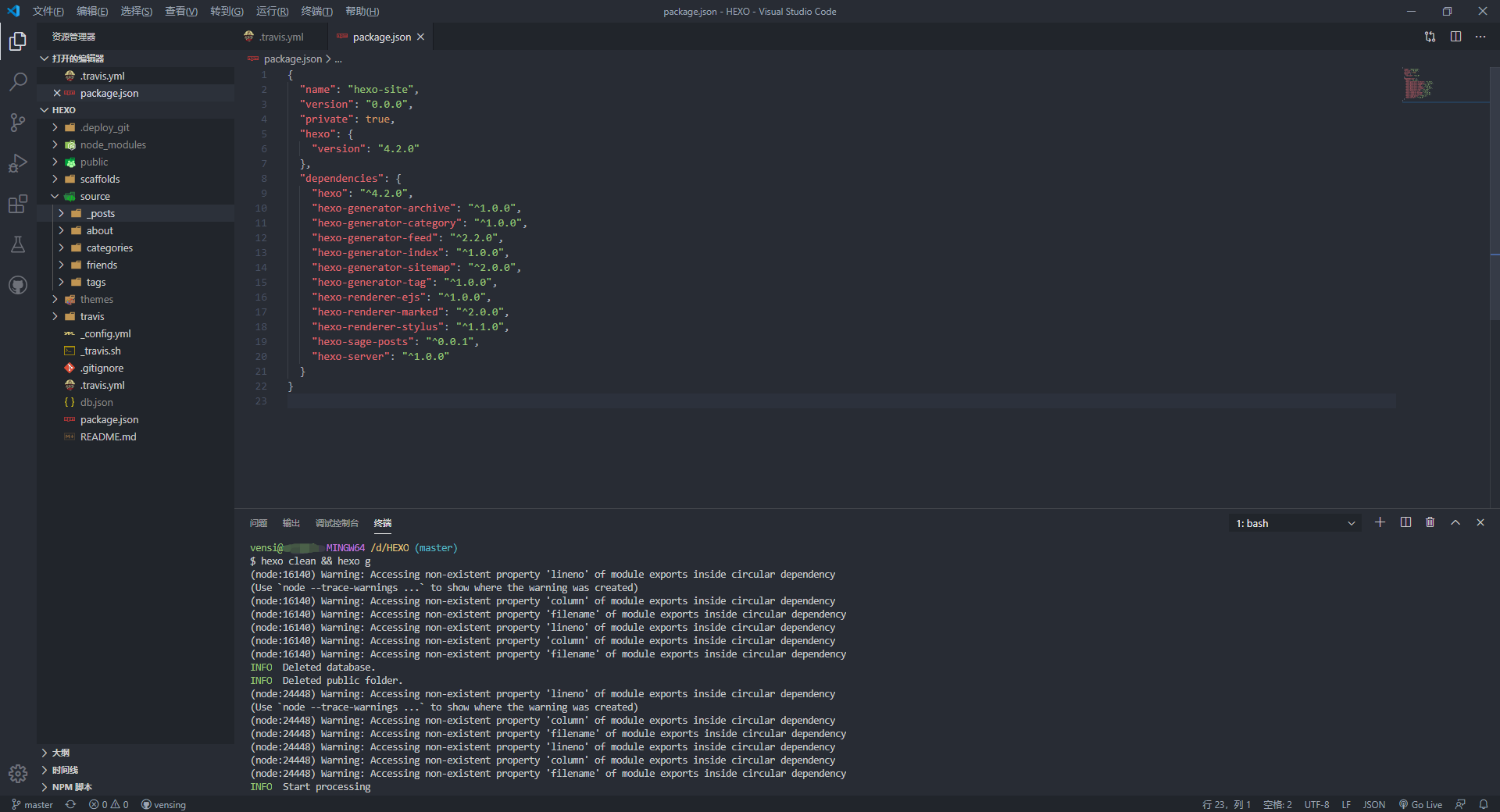Change the UTF-8 file encoding
1500x812 pixels.
coord(1316,804)
